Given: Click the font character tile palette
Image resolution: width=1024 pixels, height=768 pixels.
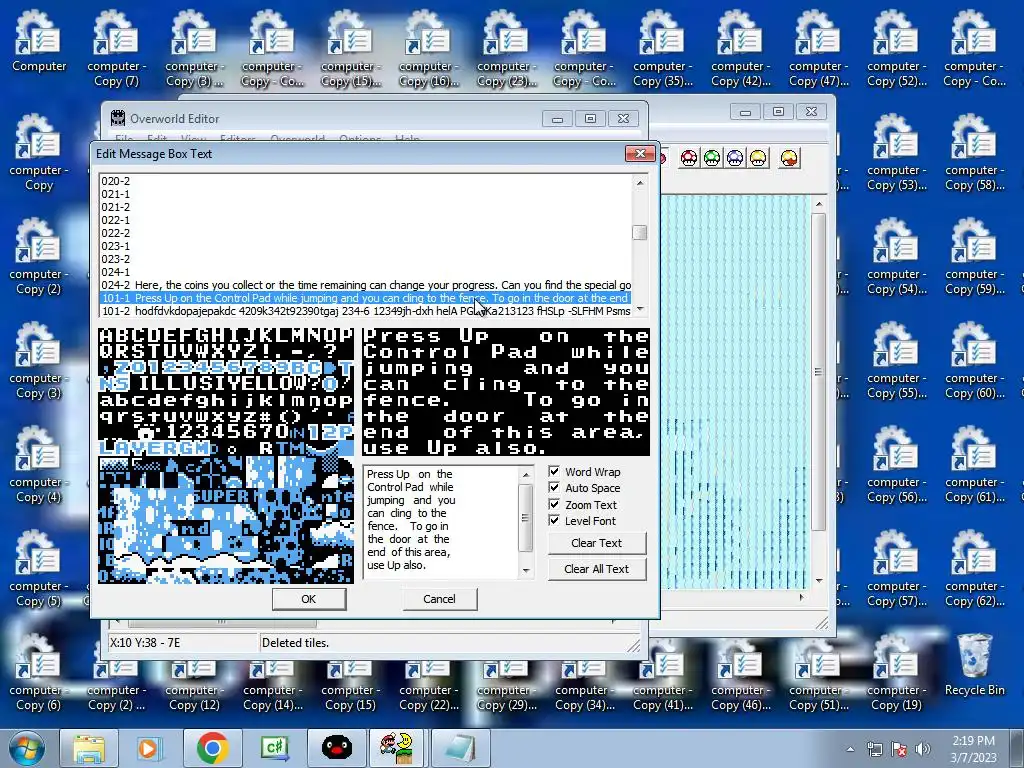Looking at the screenshot, I should coord(226,456).
